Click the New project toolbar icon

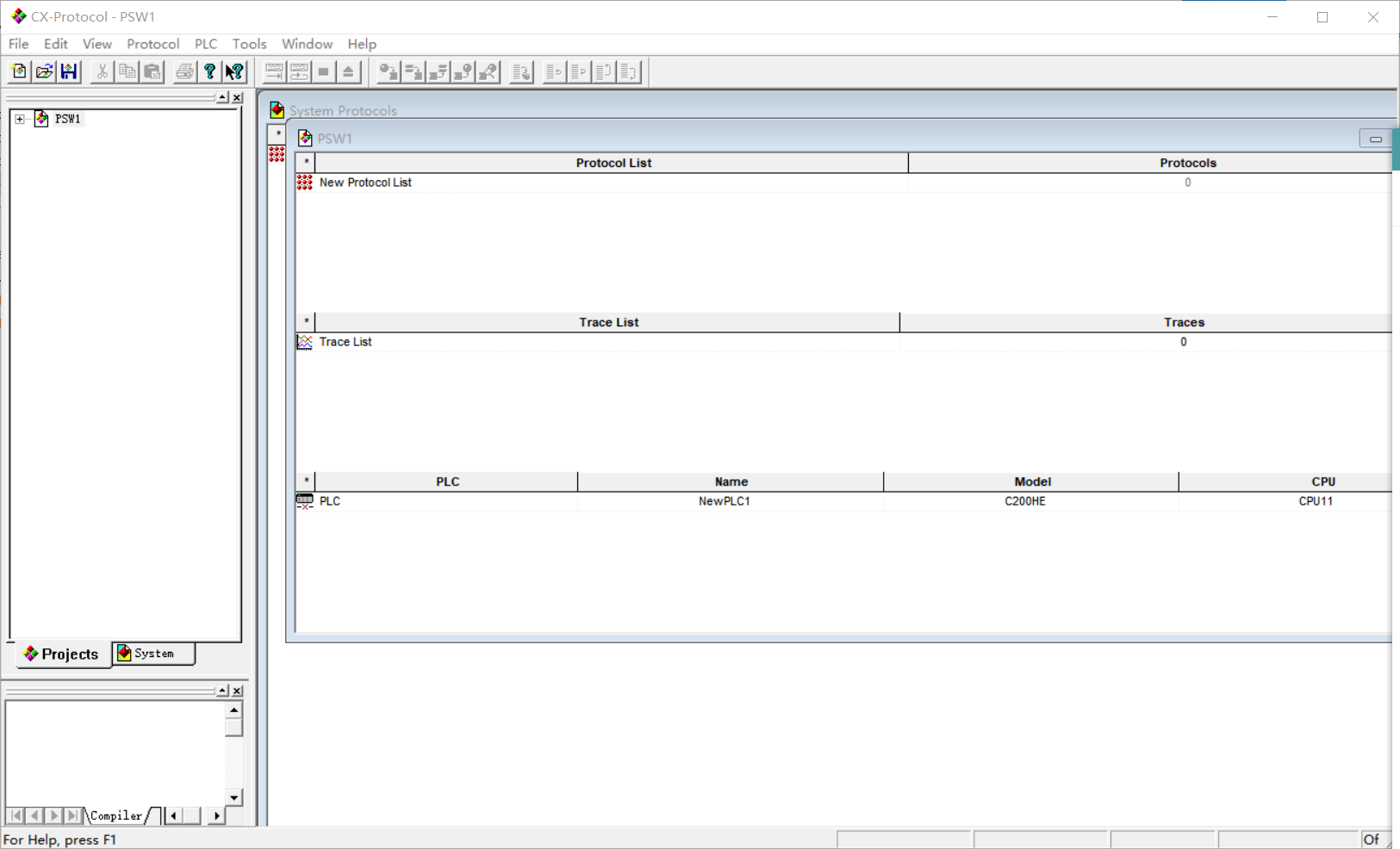coord(19,71)
